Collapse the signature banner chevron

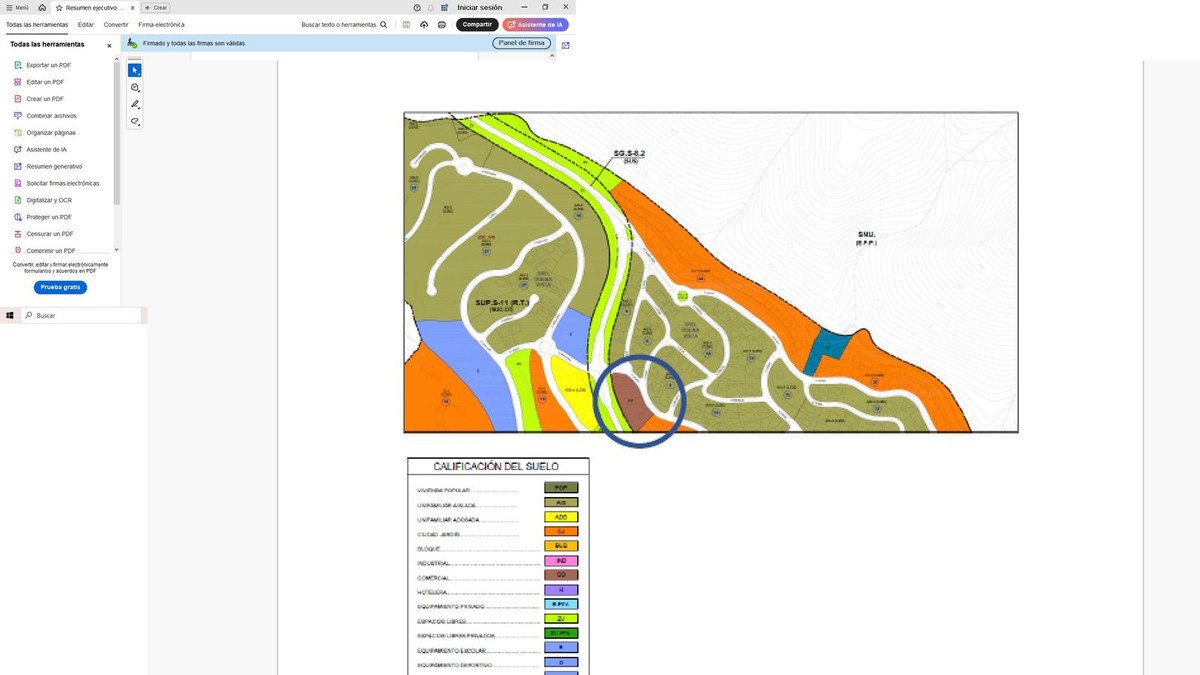coord(565,45)
